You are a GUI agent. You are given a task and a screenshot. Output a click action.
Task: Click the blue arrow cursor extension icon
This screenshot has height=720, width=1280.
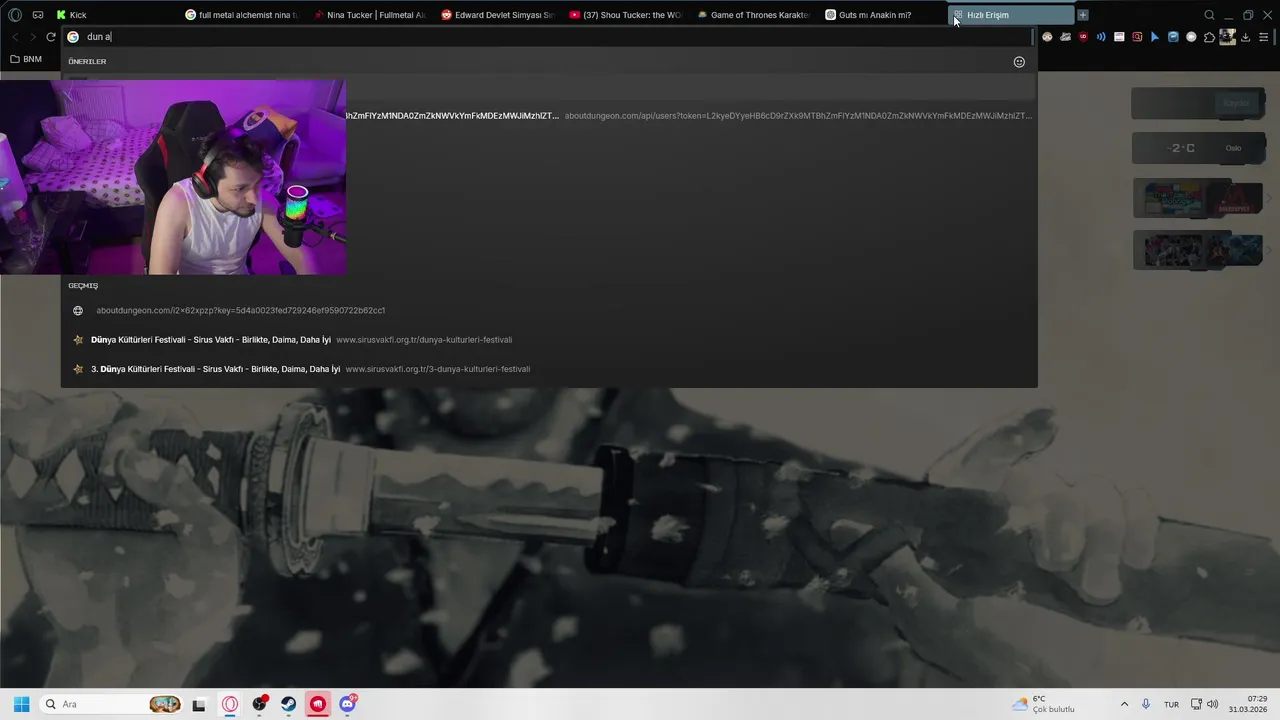[x=1155, y=37]
